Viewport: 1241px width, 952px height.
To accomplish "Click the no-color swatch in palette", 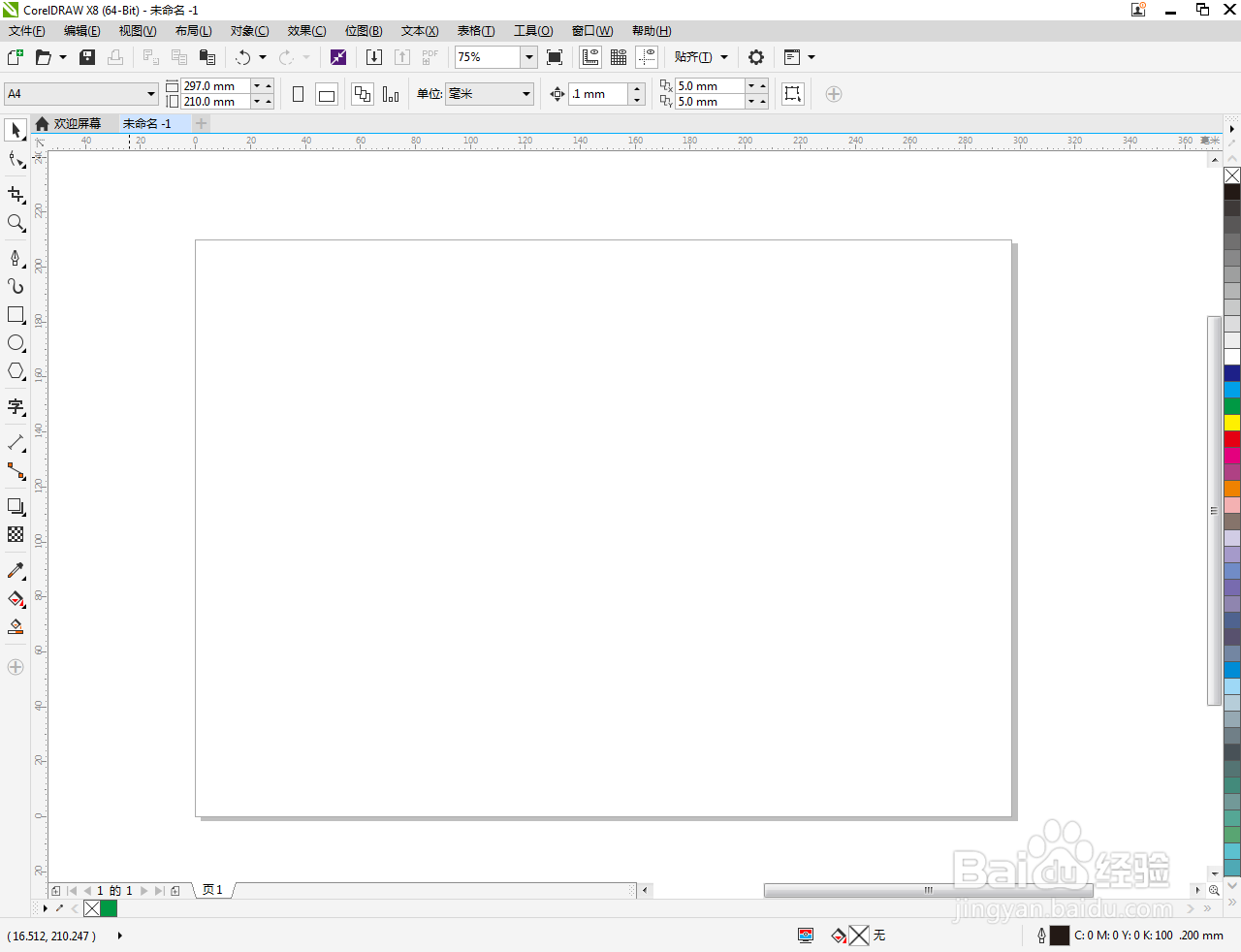I will pos(1232,175).
